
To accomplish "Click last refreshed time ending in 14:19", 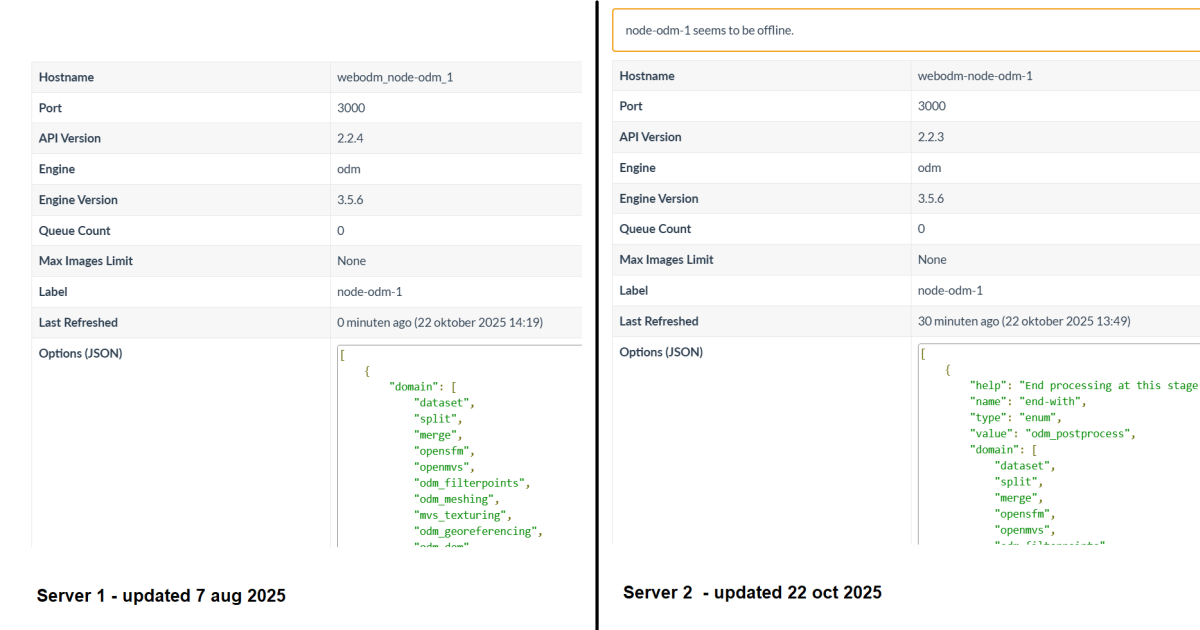I will (440, 323).
